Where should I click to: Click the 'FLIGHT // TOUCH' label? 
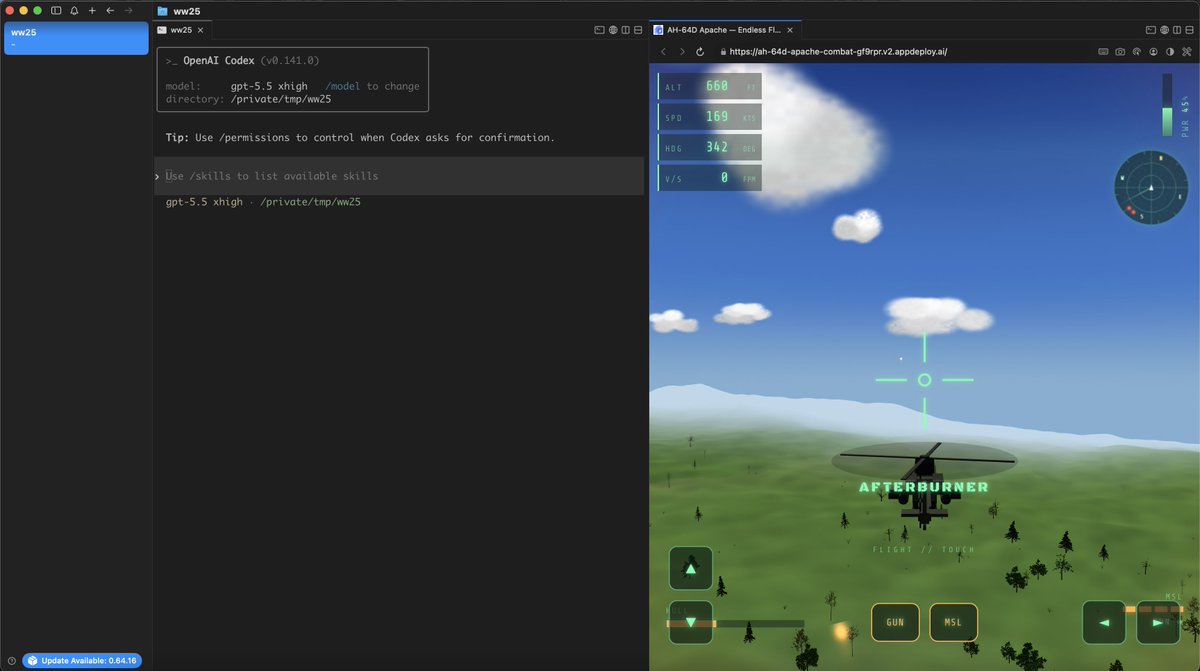(924, 549)
